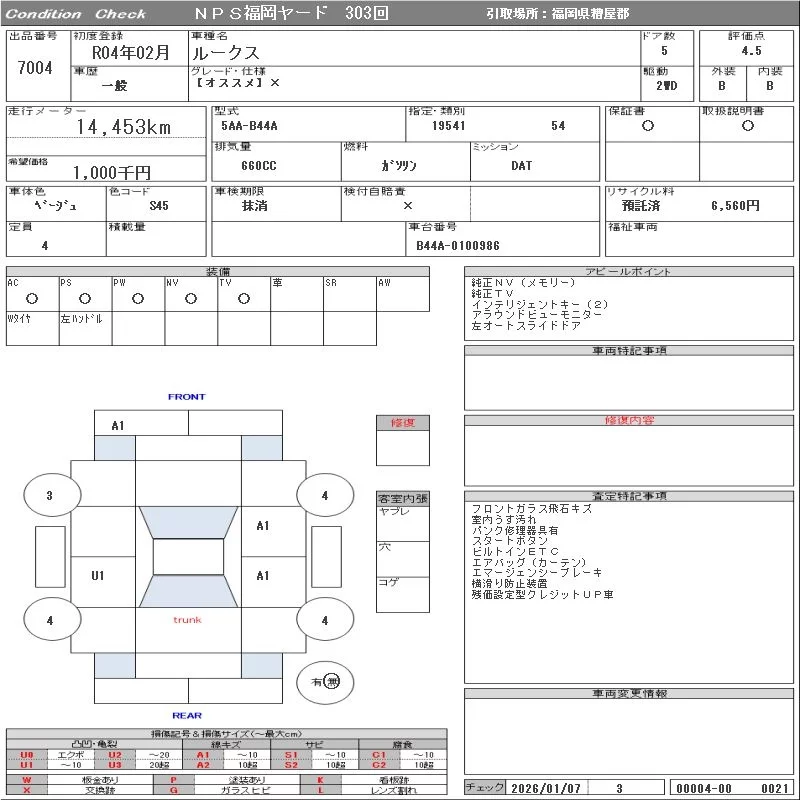Viewport: 800px width, 800px height.
Task: Click the red trunk label on diagram
Action: (x=187, y=620)
